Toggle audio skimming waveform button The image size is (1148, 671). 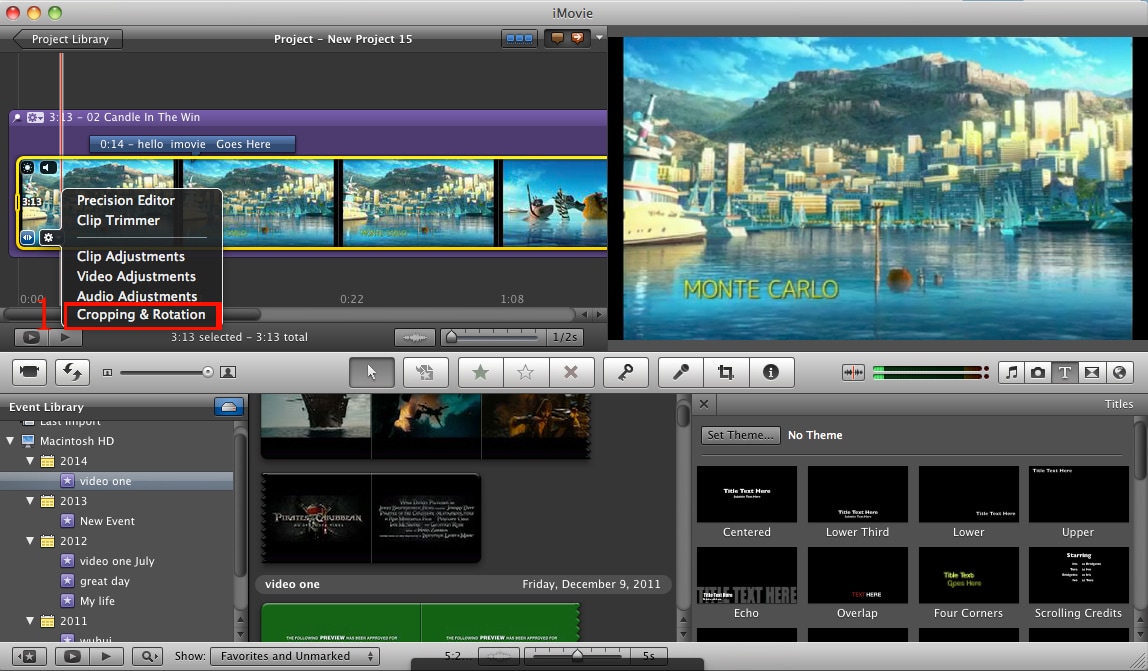854,372
